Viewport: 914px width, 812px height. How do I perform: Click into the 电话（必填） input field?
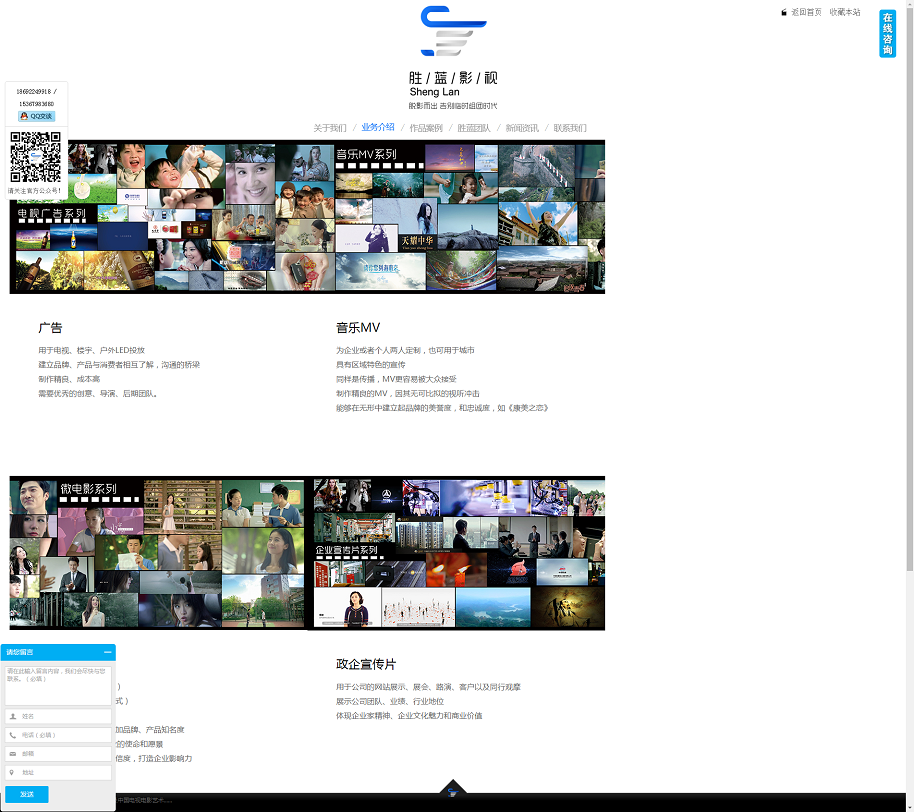[x=58, y=735]
